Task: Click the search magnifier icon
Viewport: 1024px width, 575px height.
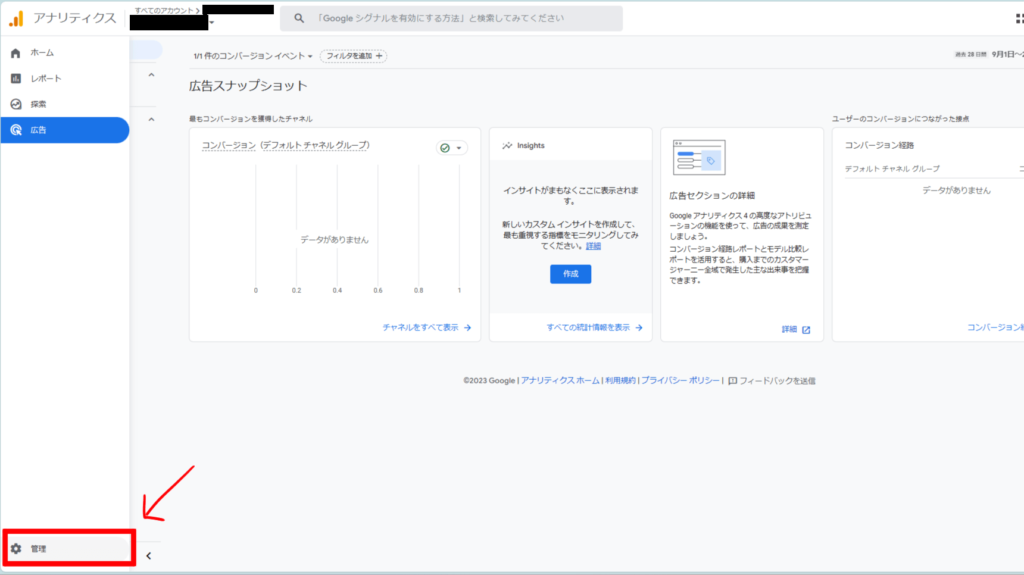Action: pos(299,19)
